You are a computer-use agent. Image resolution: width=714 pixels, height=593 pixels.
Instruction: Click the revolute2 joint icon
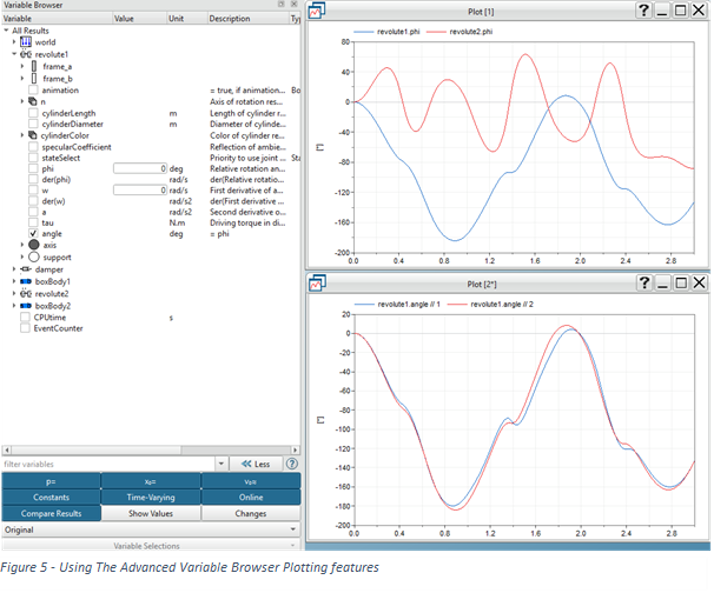26,293
